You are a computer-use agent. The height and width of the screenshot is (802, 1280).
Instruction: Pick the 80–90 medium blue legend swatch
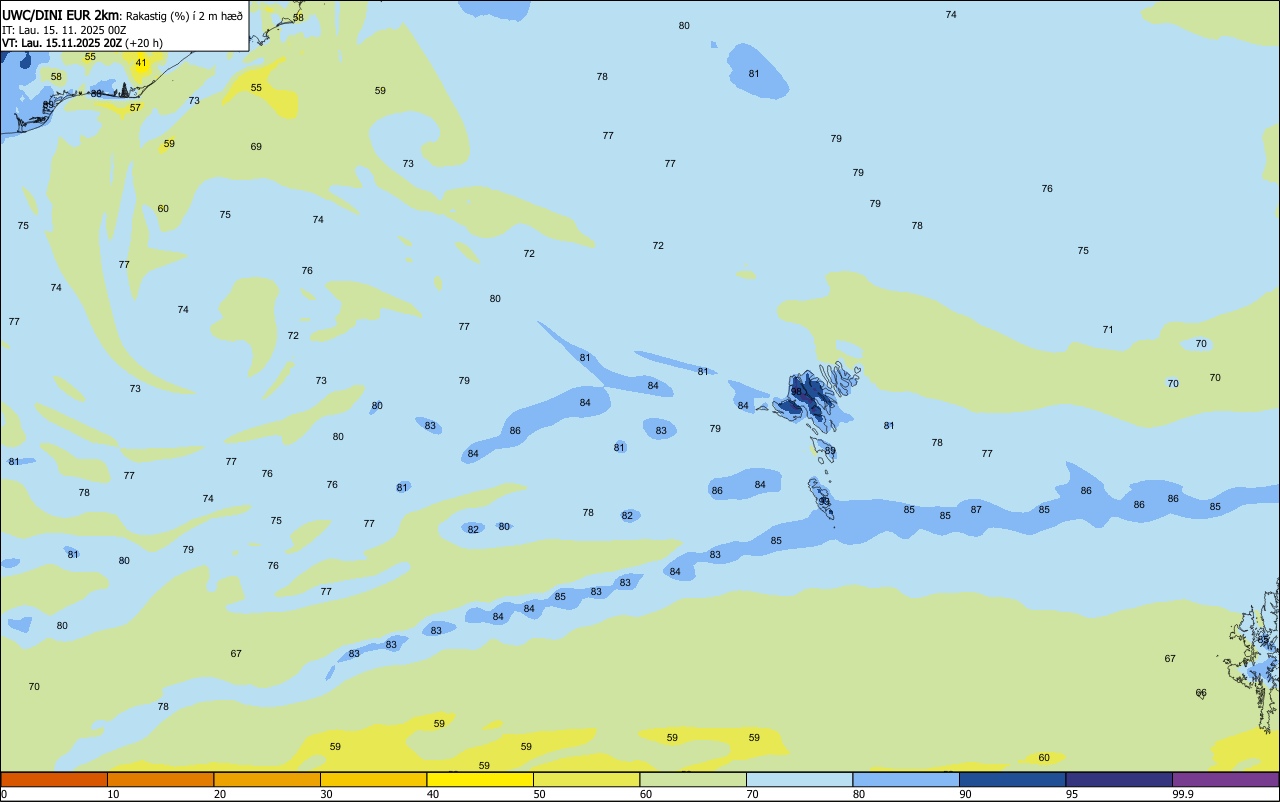[x=906, y=779]
